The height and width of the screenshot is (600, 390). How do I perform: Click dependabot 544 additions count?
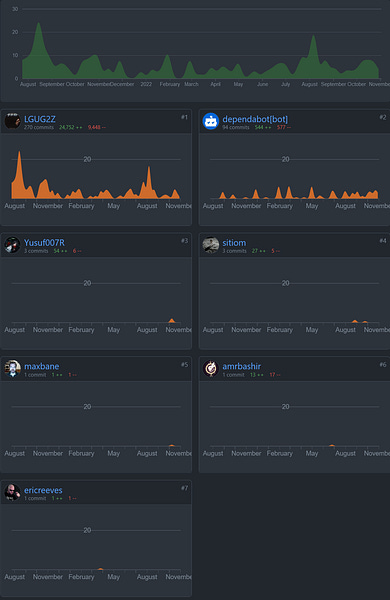coord(263,127)
